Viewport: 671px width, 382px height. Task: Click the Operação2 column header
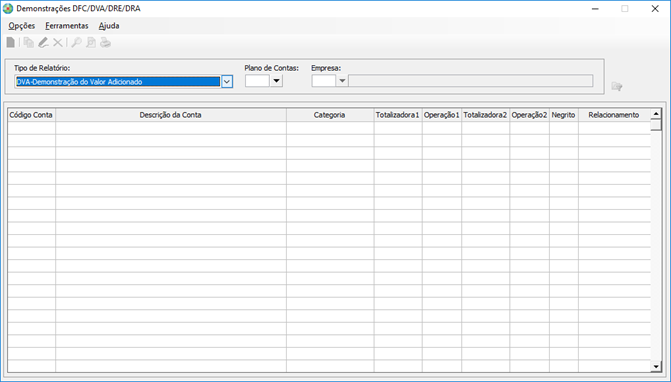pos(529,115)
